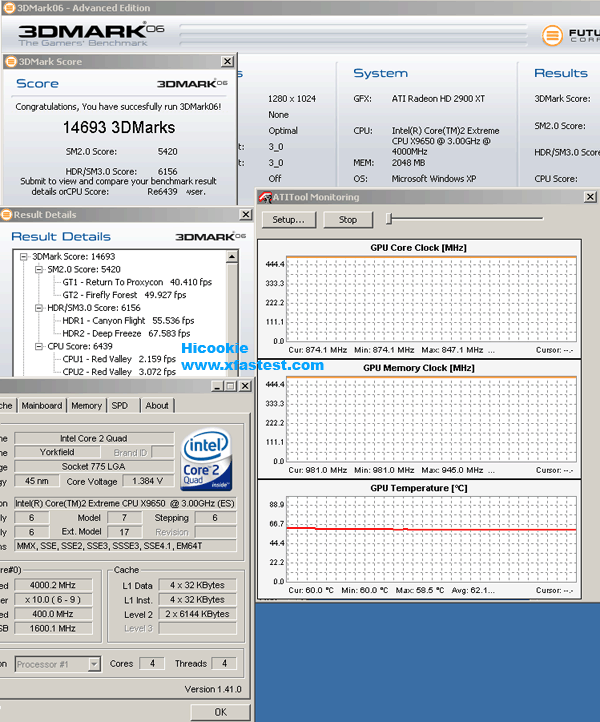Switch to the Memory tab

point(87,406)
